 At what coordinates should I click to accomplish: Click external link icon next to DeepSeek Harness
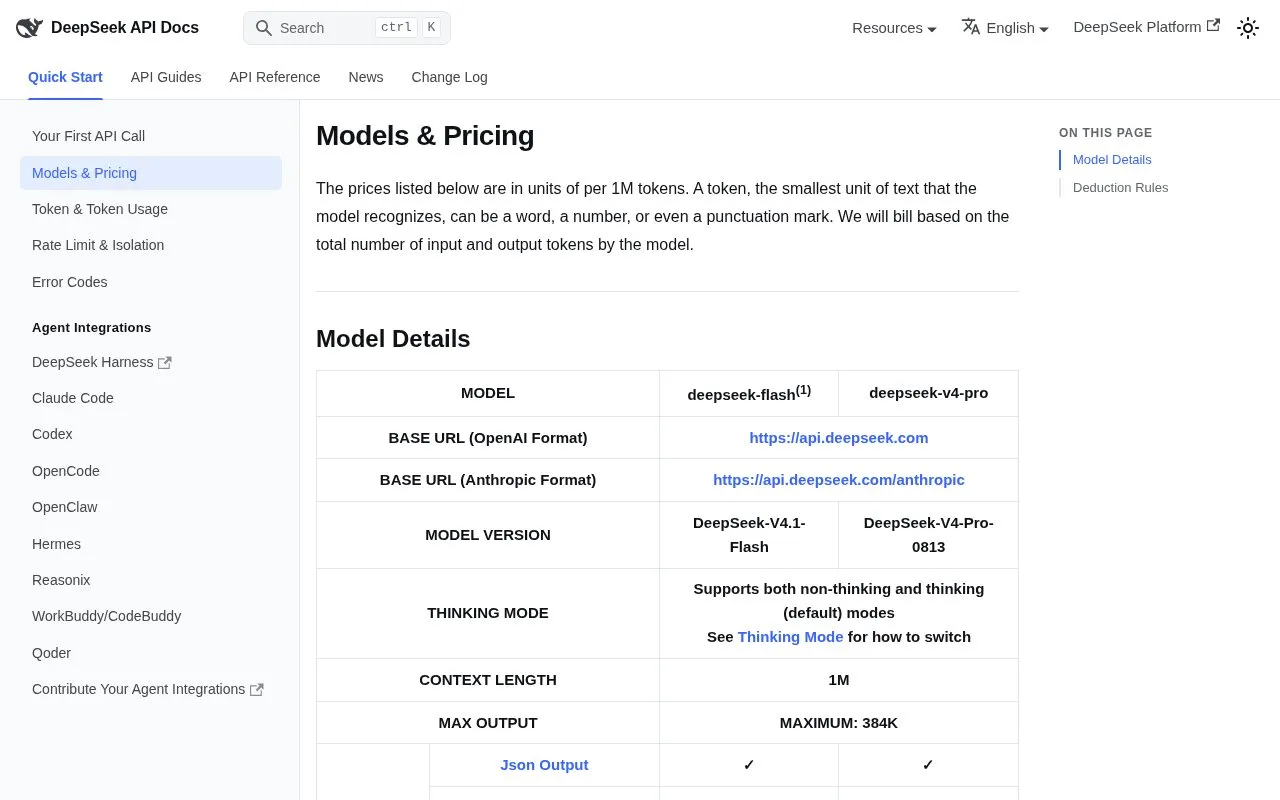(165, 363)
